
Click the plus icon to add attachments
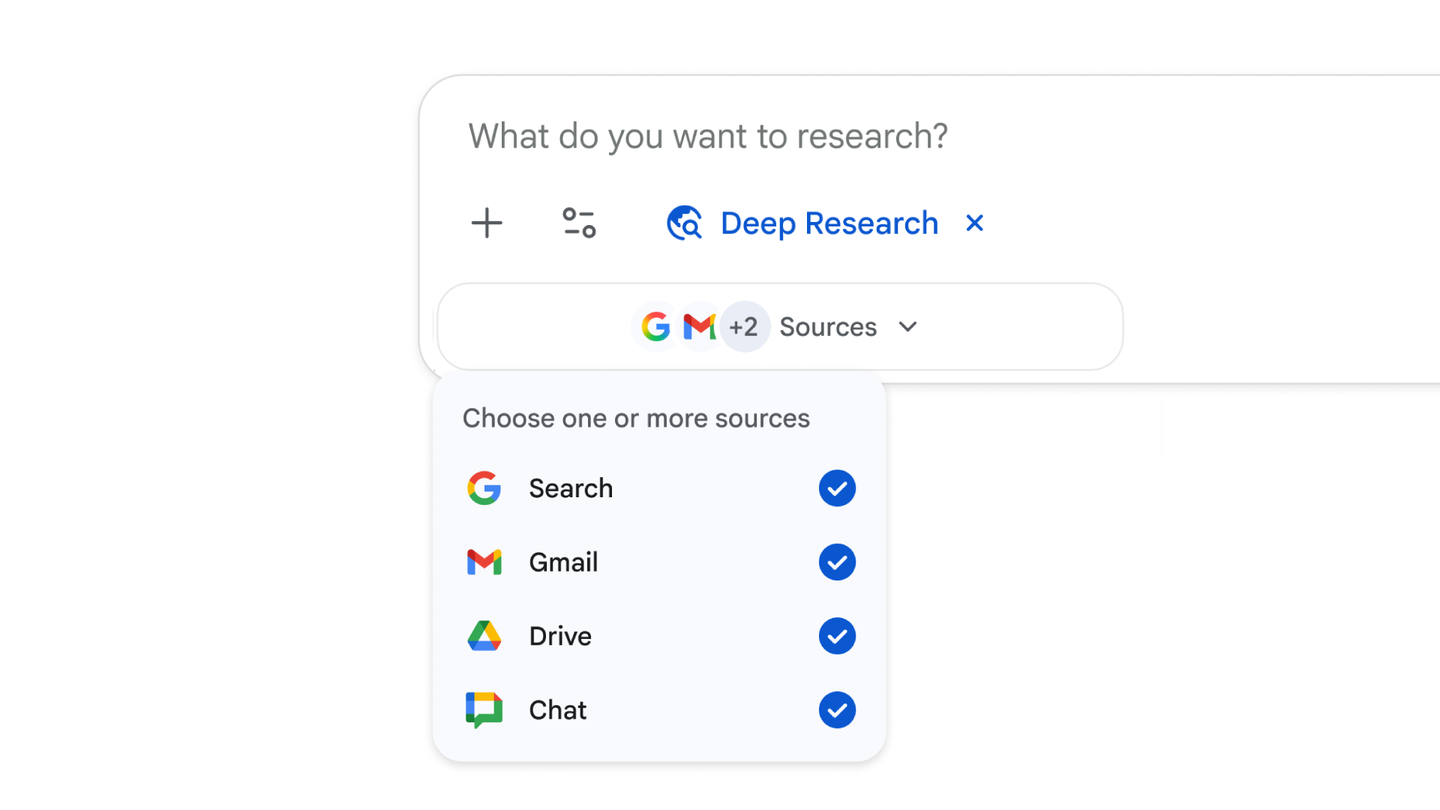click(486, 223)
